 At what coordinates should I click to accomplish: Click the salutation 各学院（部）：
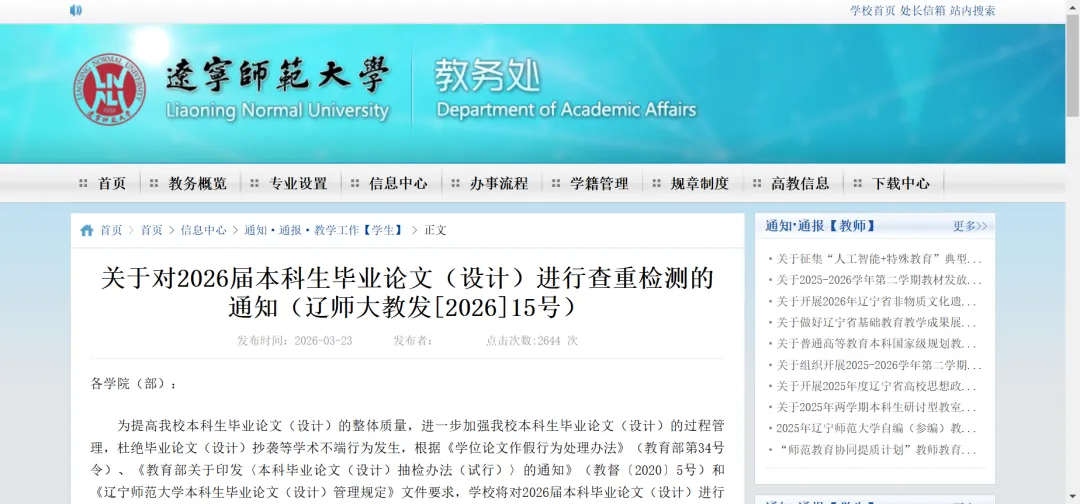point(134,384)
